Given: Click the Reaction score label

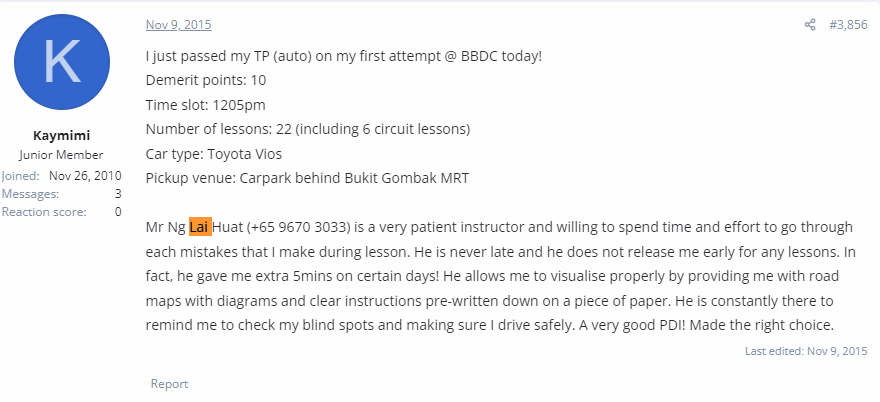Looking at the screenshot, I should 44,212.
